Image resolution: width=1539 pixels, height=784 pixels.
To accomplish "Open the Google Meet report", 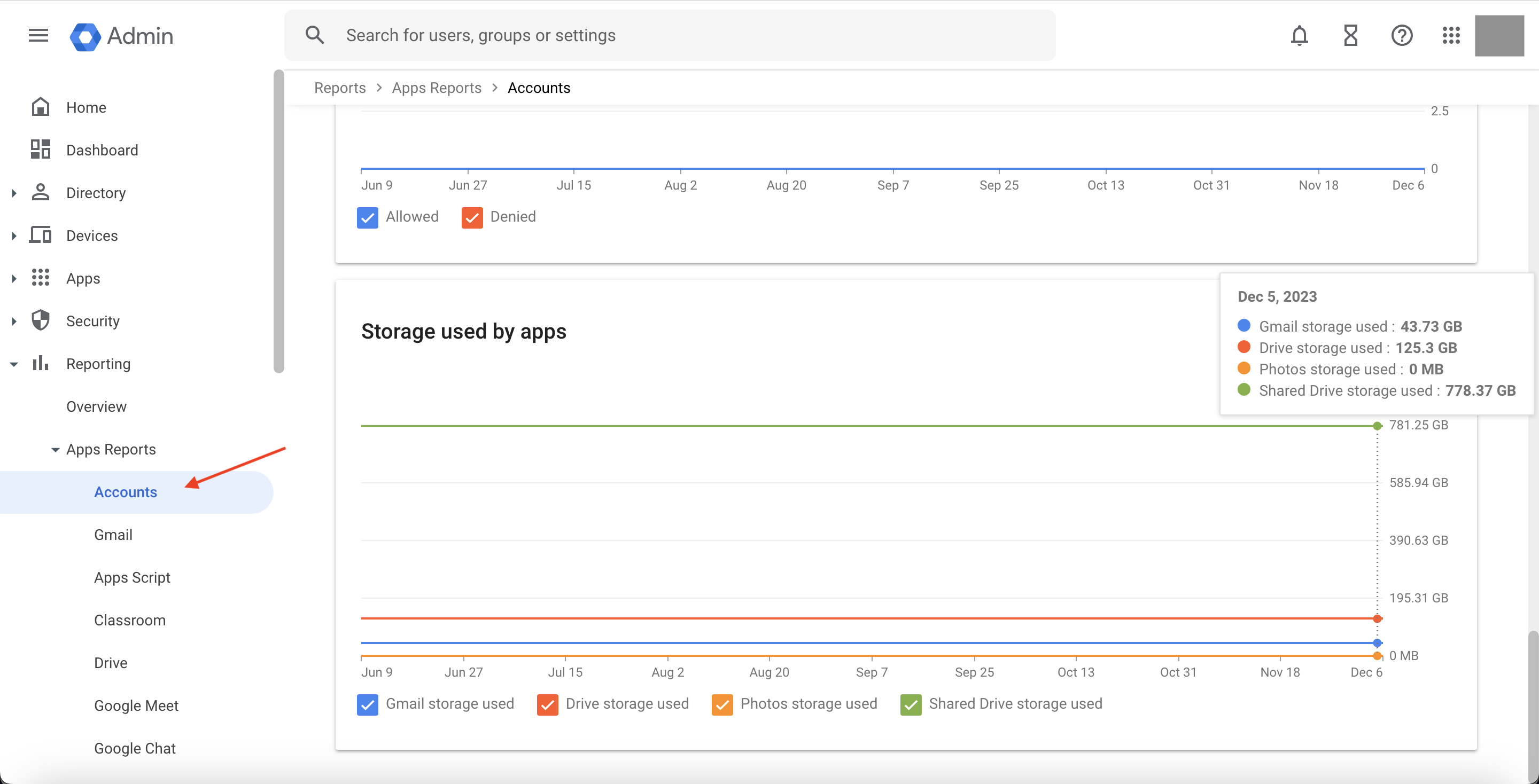I will point(136,705).
